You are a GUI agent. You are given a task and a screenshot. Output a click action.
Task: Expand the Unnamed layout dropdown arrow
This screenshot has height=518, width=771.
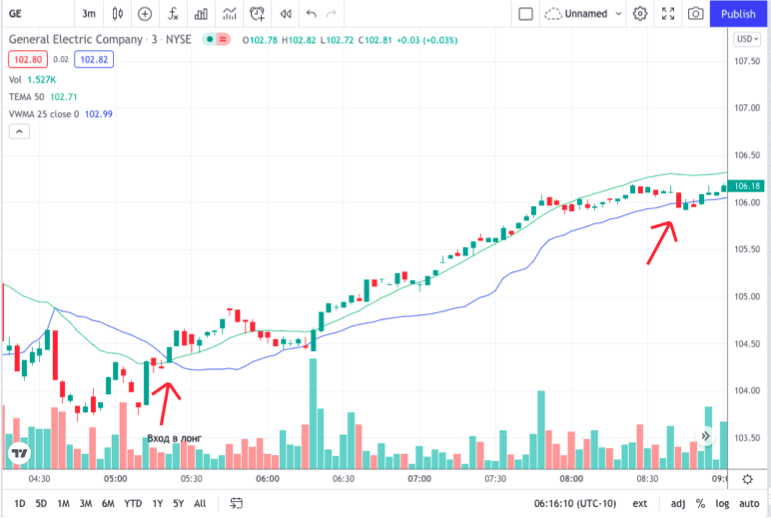pyautogui.click(x=618, y=14)
